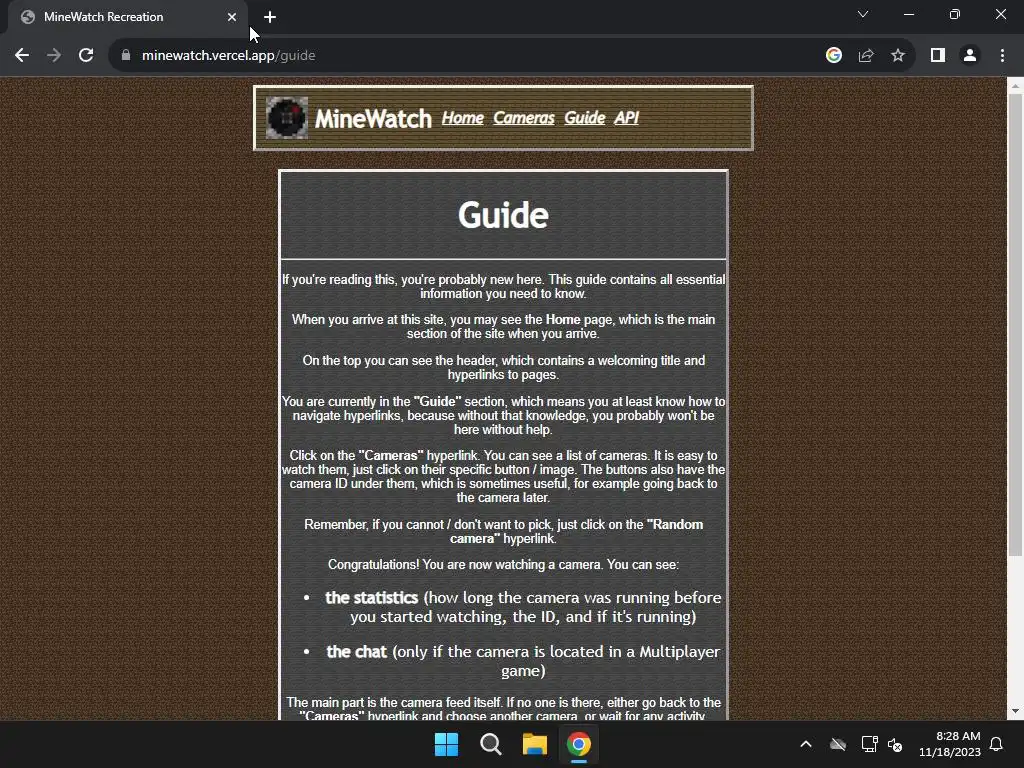The width and height of the screenshot is (1024, 768).
Task: Open the Guide link in header
Action: point(584,118)
